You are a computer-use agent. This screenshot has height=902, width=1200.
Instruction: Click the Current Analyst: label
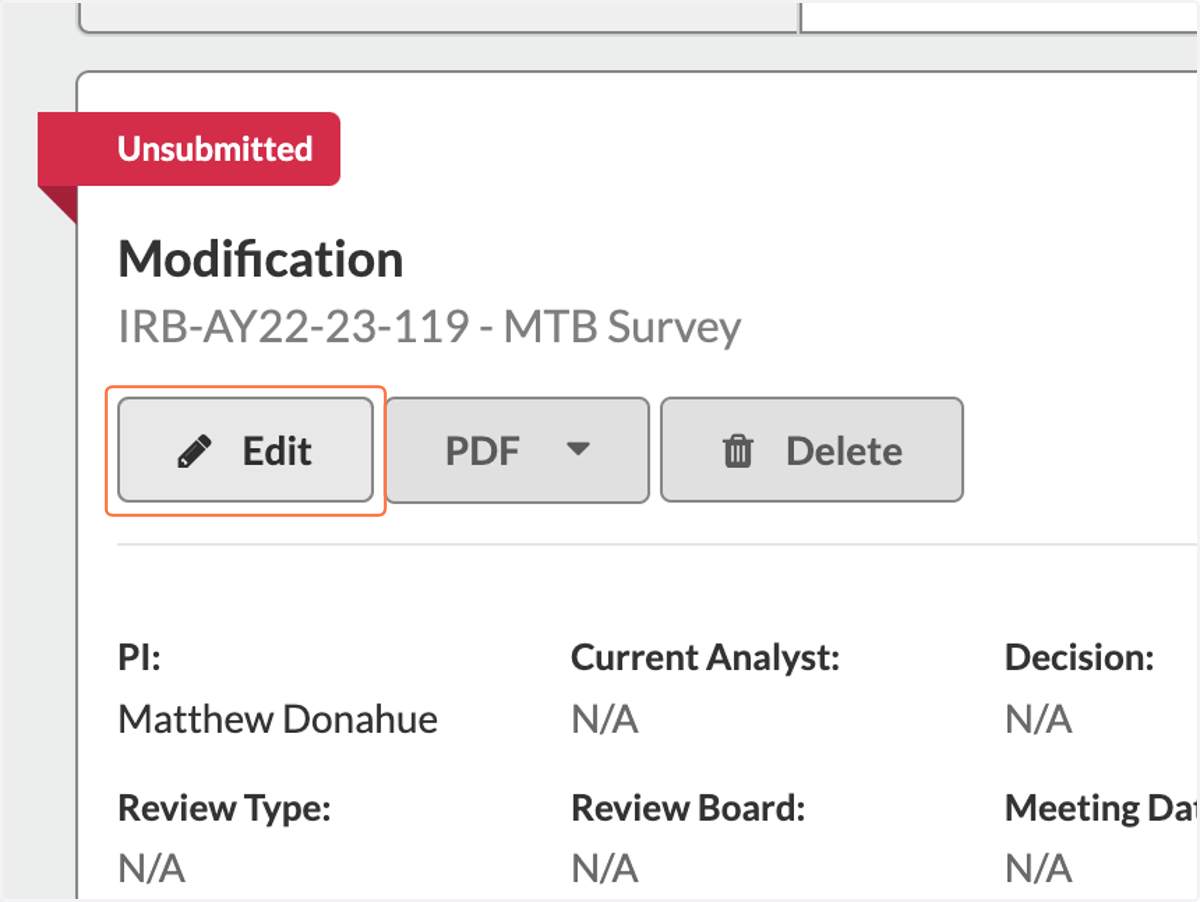click(705, 658)
